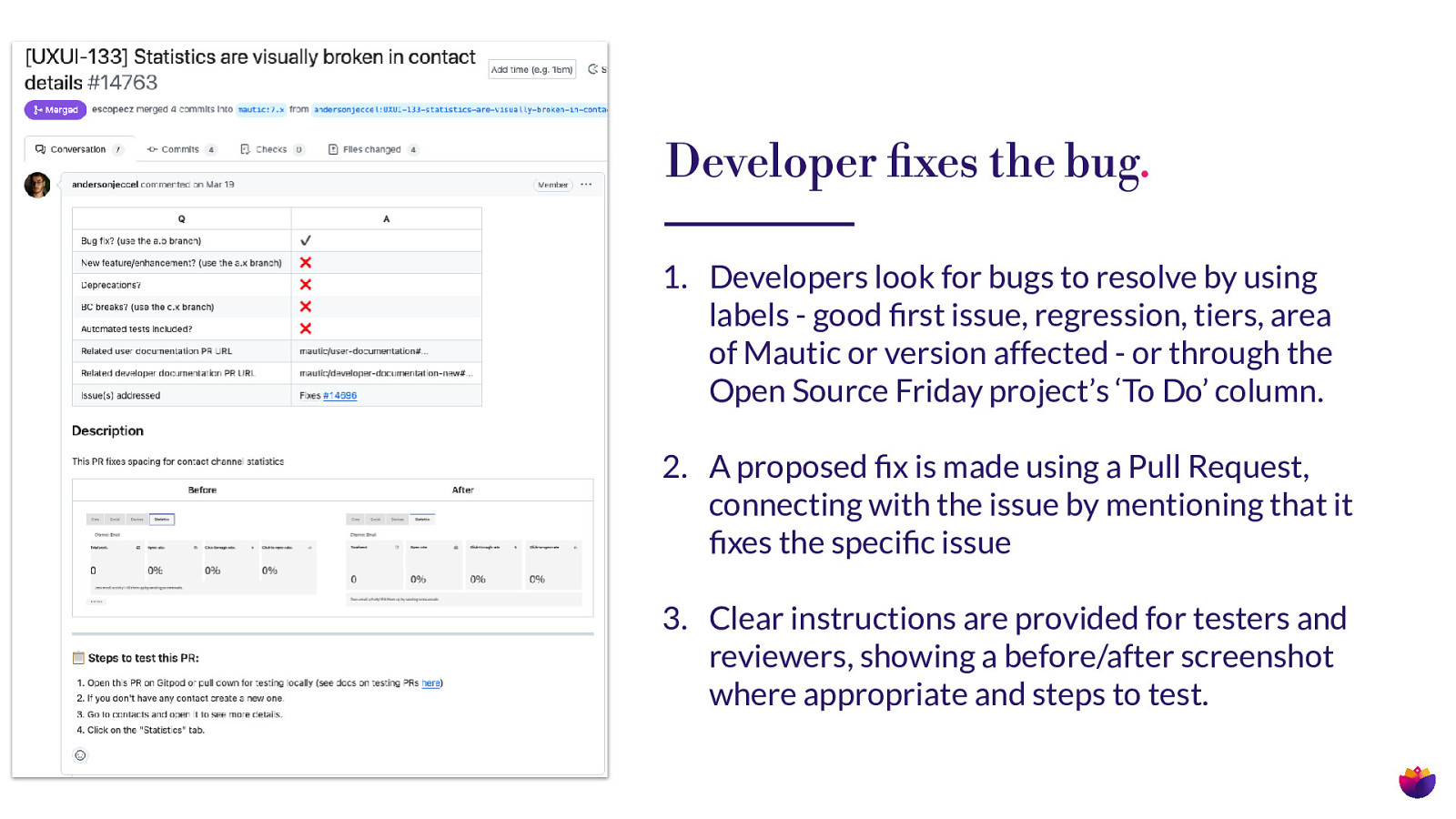Click the clipboard emoji before Steps to test
Image resolution: width=1456 pixels, height=819 pixels.
click(79, 658)
